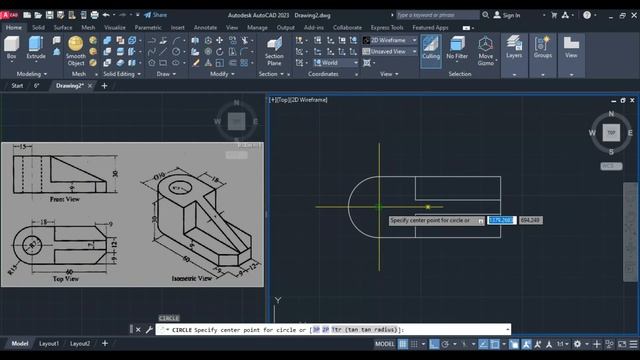Click the customization wrench on command line

tap(149, 329)
